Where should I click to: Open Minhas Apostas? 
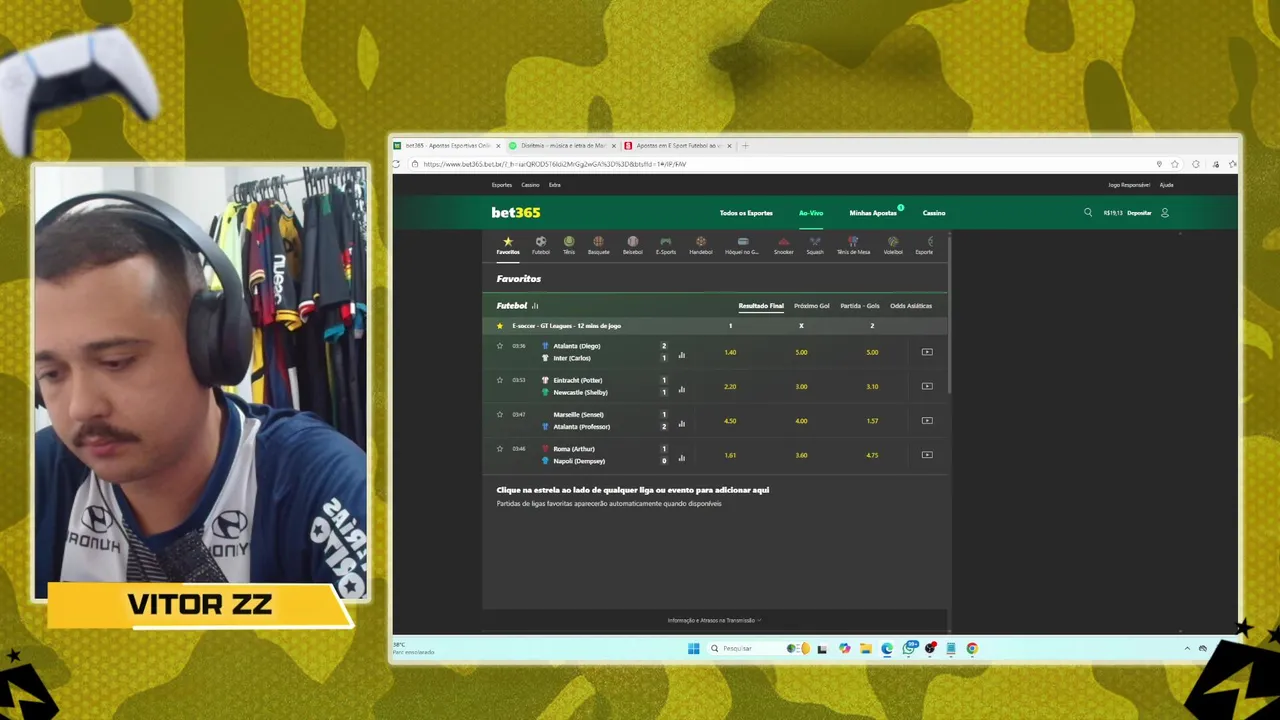[873, 213]
